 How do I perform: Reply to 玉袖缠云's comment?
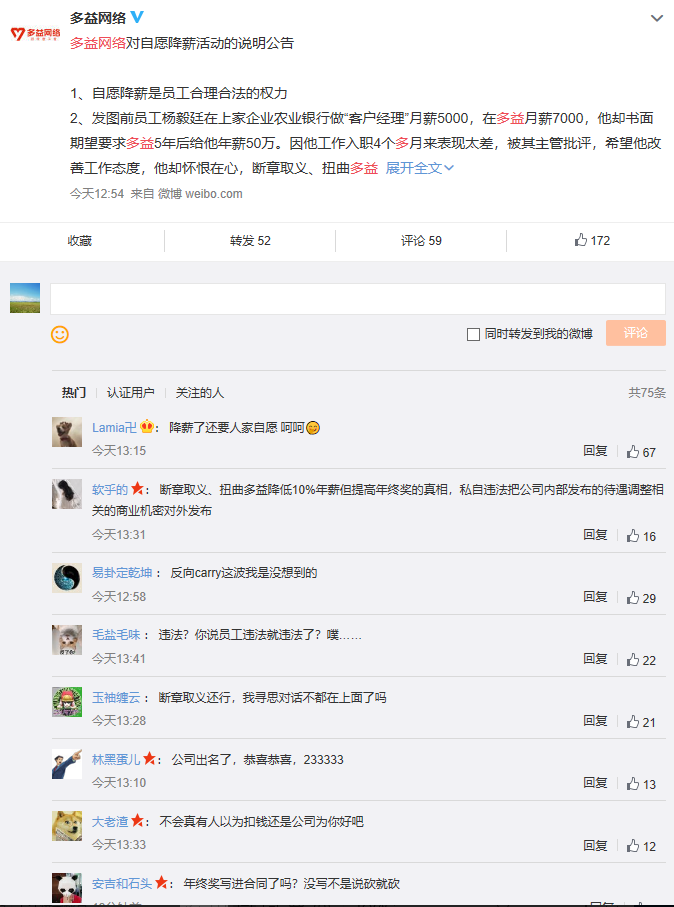tap(595, 721)
